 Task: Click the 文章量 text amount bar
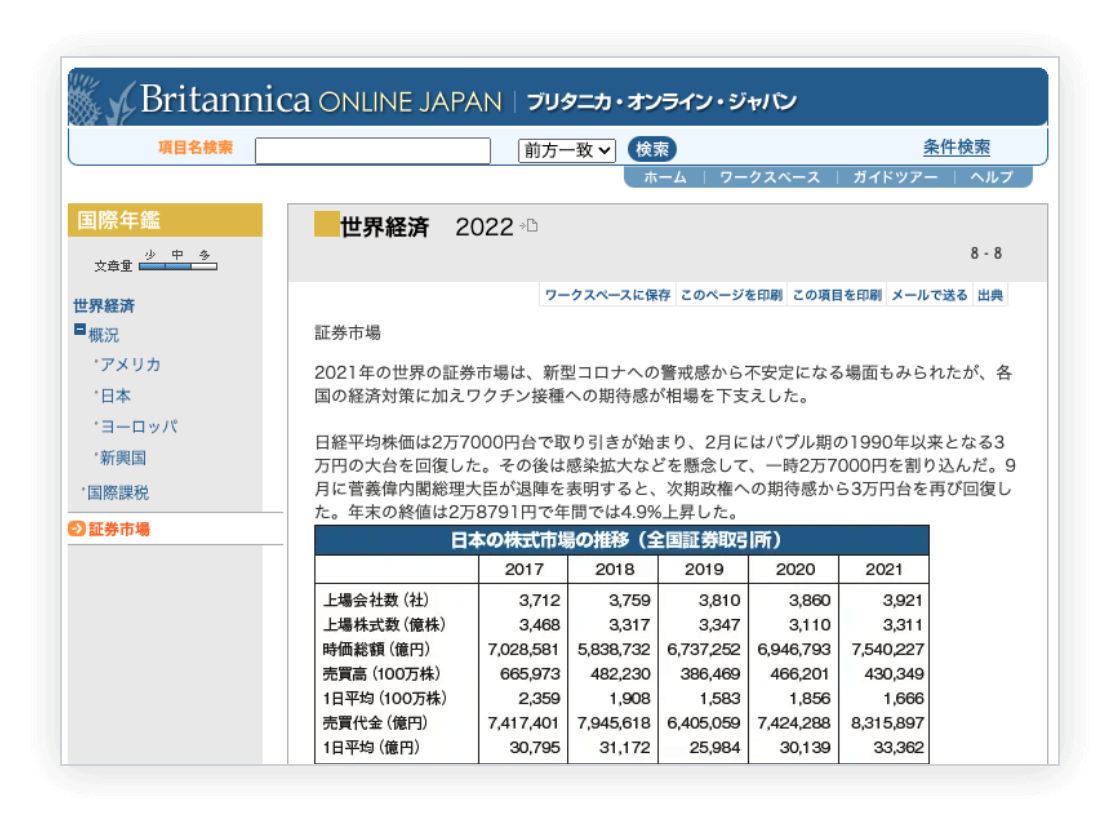178,266
